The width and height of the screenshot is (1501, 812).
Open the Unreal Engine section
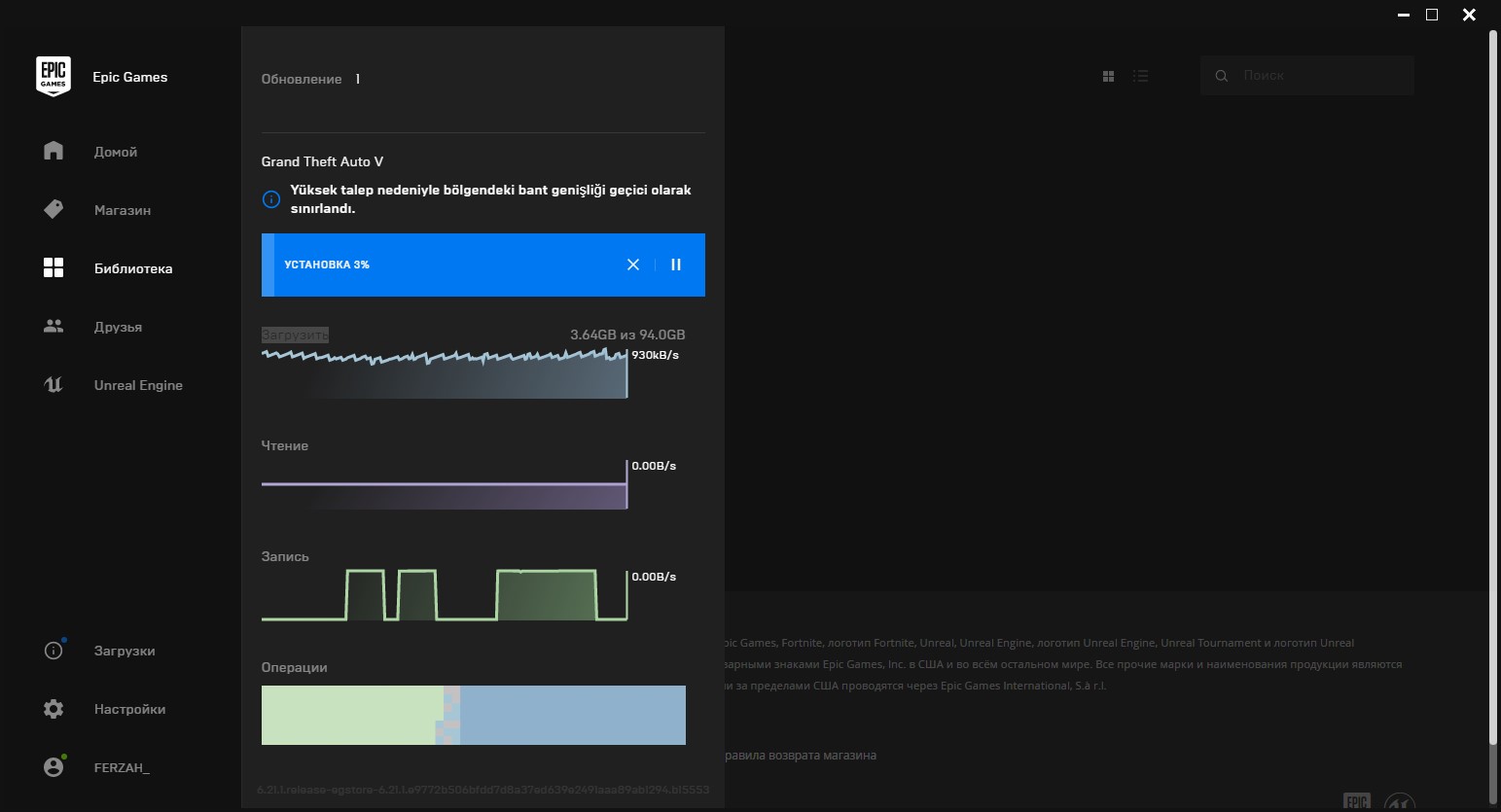coord(138,385)
